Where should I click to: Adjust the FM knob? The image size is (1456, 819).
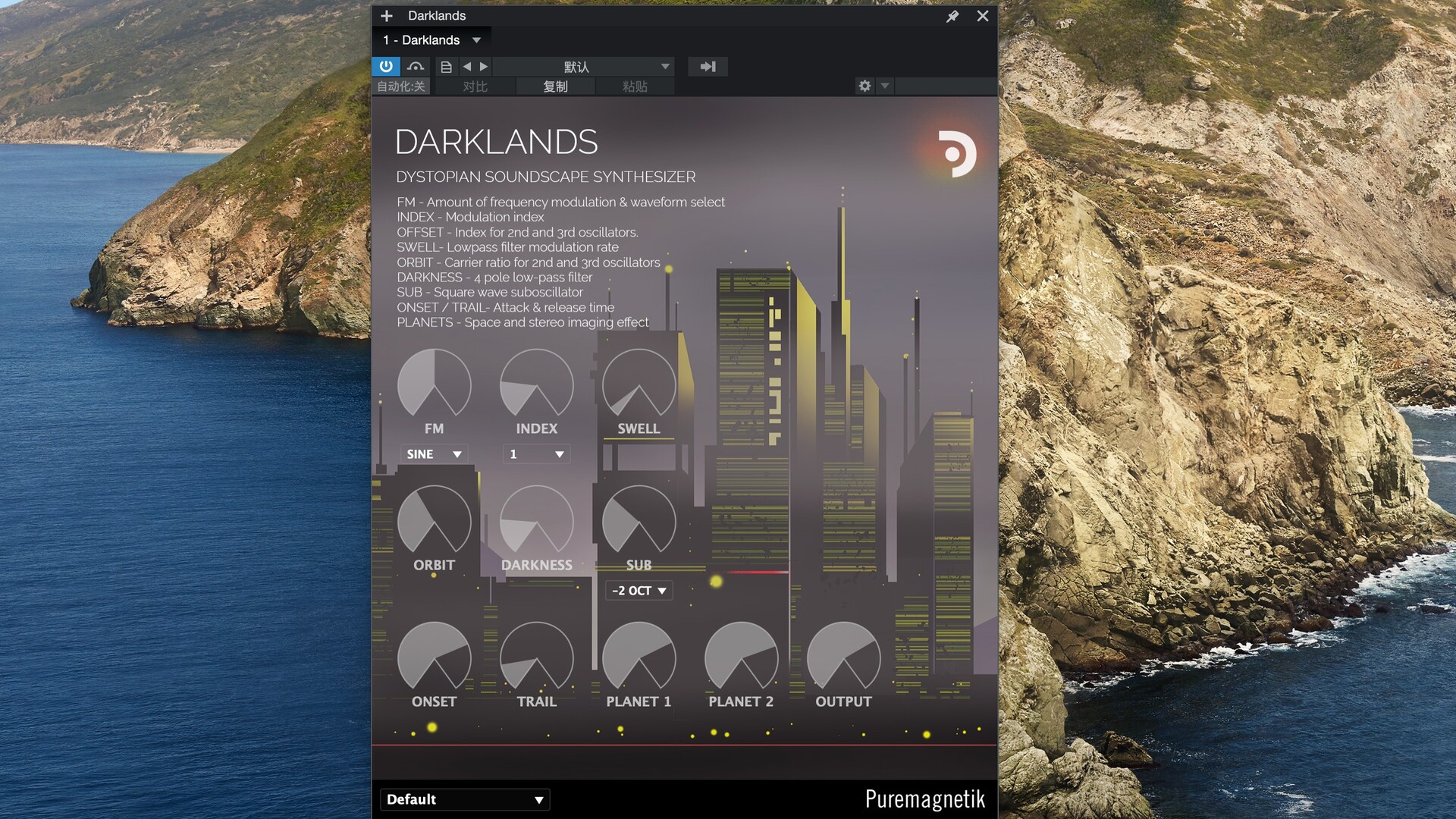pyautogui.click(x=435, y=384)
